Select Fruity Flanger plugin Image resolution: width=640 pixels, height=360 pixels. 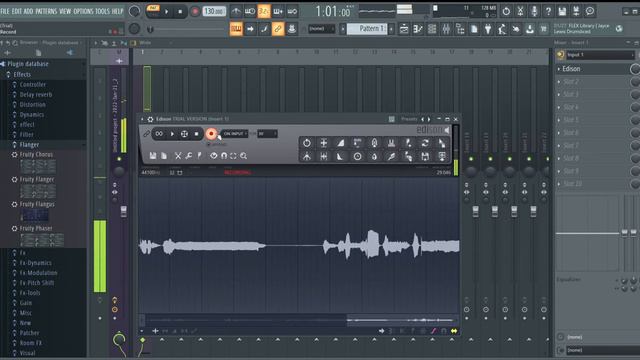37,179
